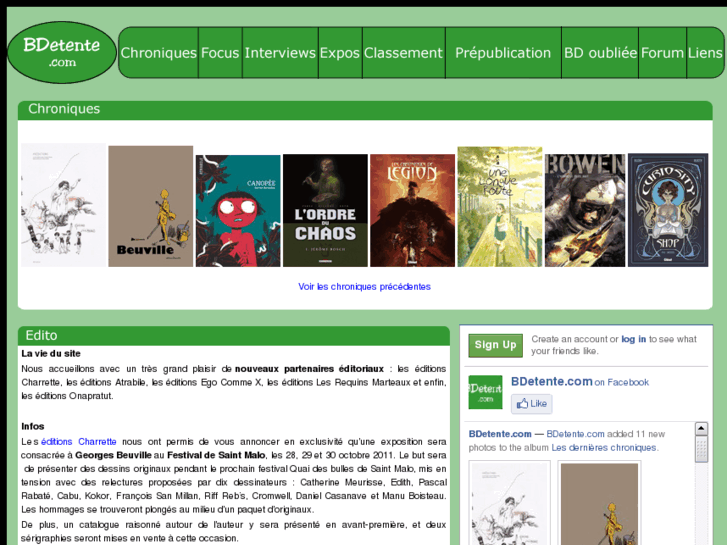Screen dimensions: 727x545
Task: Click the Facebook feed scrollbar handle
Action: [x=701, y=449]
